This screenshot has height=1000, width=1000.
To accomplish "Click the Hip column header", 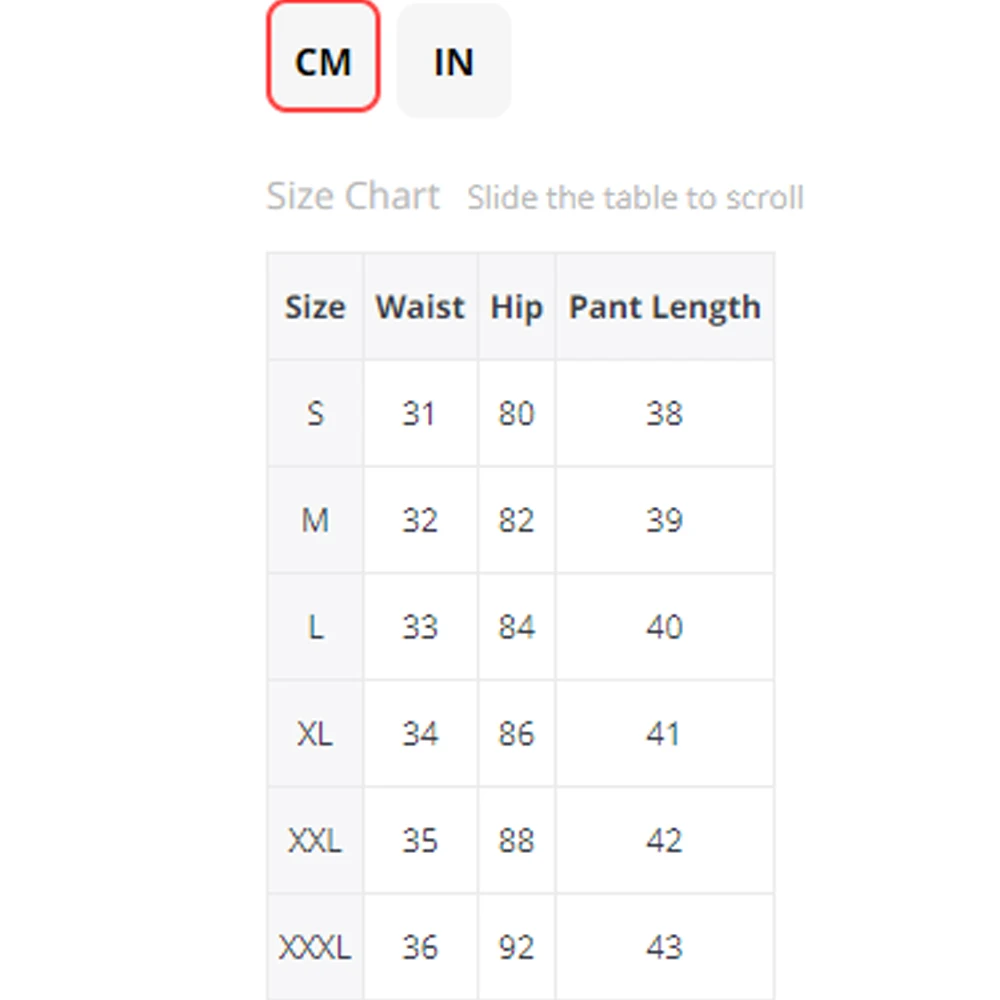I will tap(516, 307).
